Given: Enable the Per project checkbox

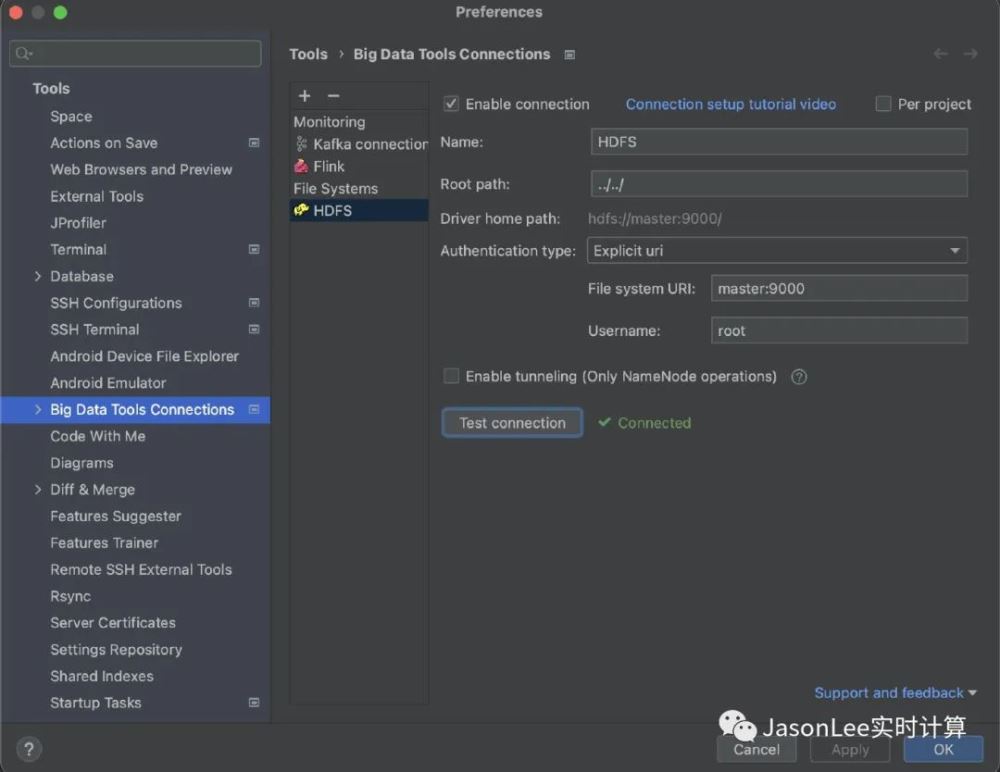Looking at the screenshot, I should click(x=883, y=104).
